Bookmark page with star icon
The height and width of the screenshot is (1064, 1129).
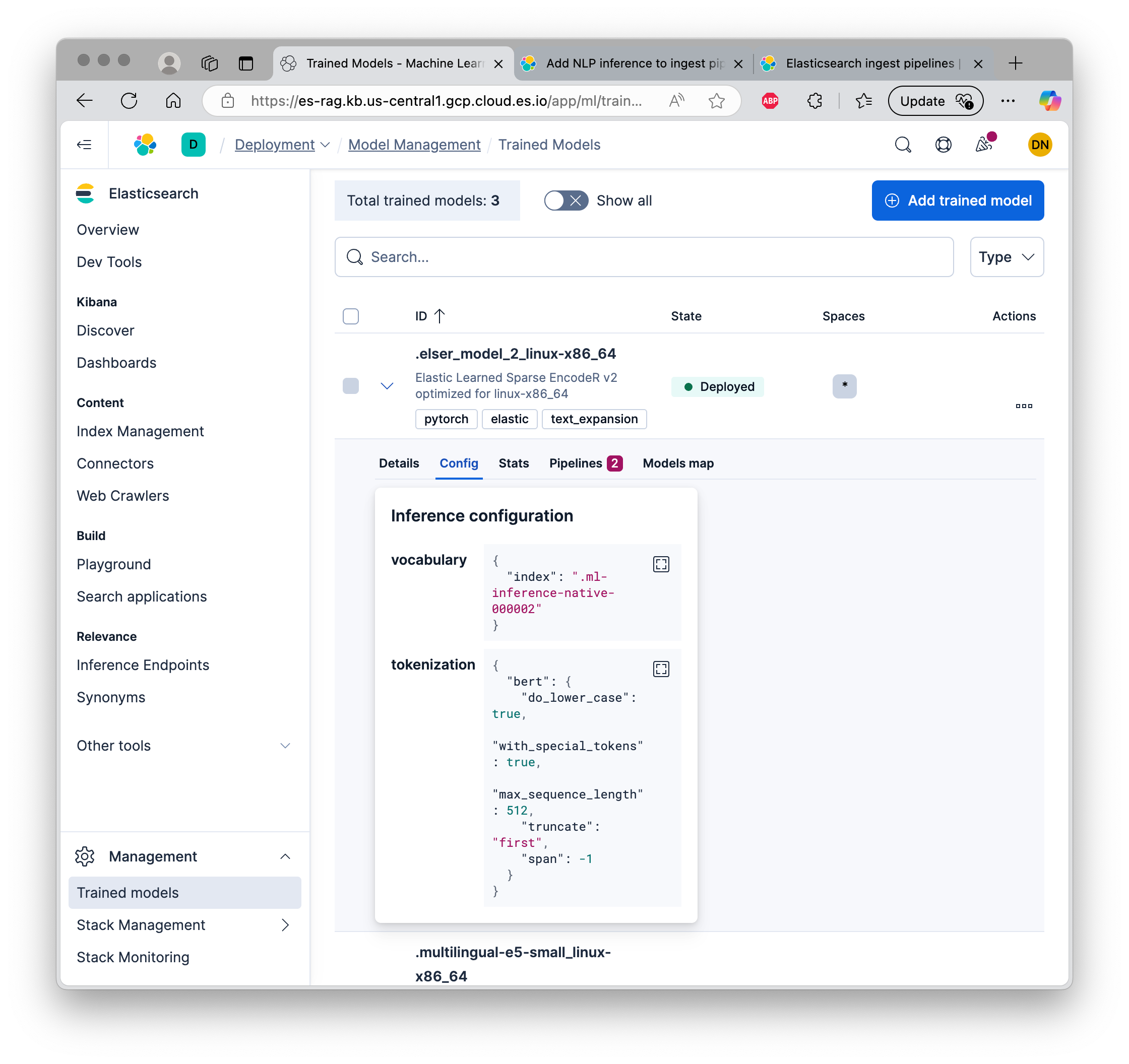717,101
